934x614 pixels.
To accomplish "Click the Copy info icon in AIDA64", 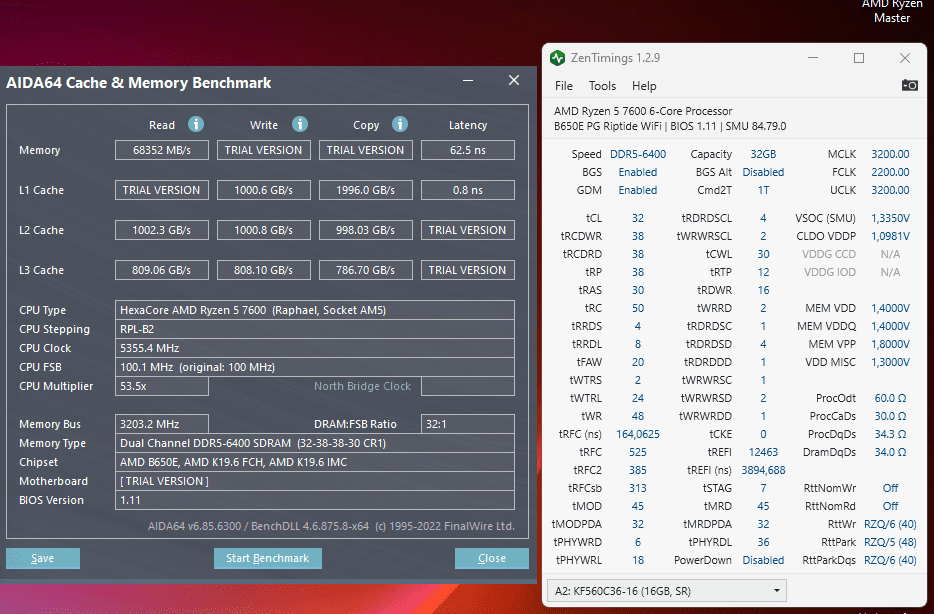I will [400, 124].
